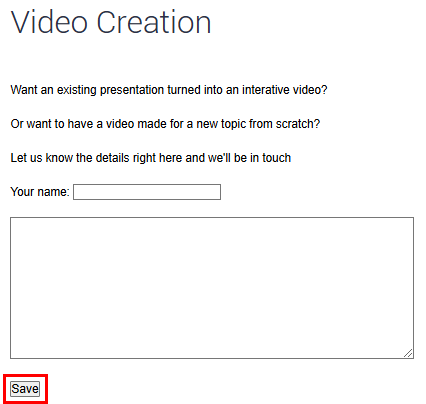Click the 'Let us know the details' line
This screenshot has width=426, height=404.
(x=151, y=158)
